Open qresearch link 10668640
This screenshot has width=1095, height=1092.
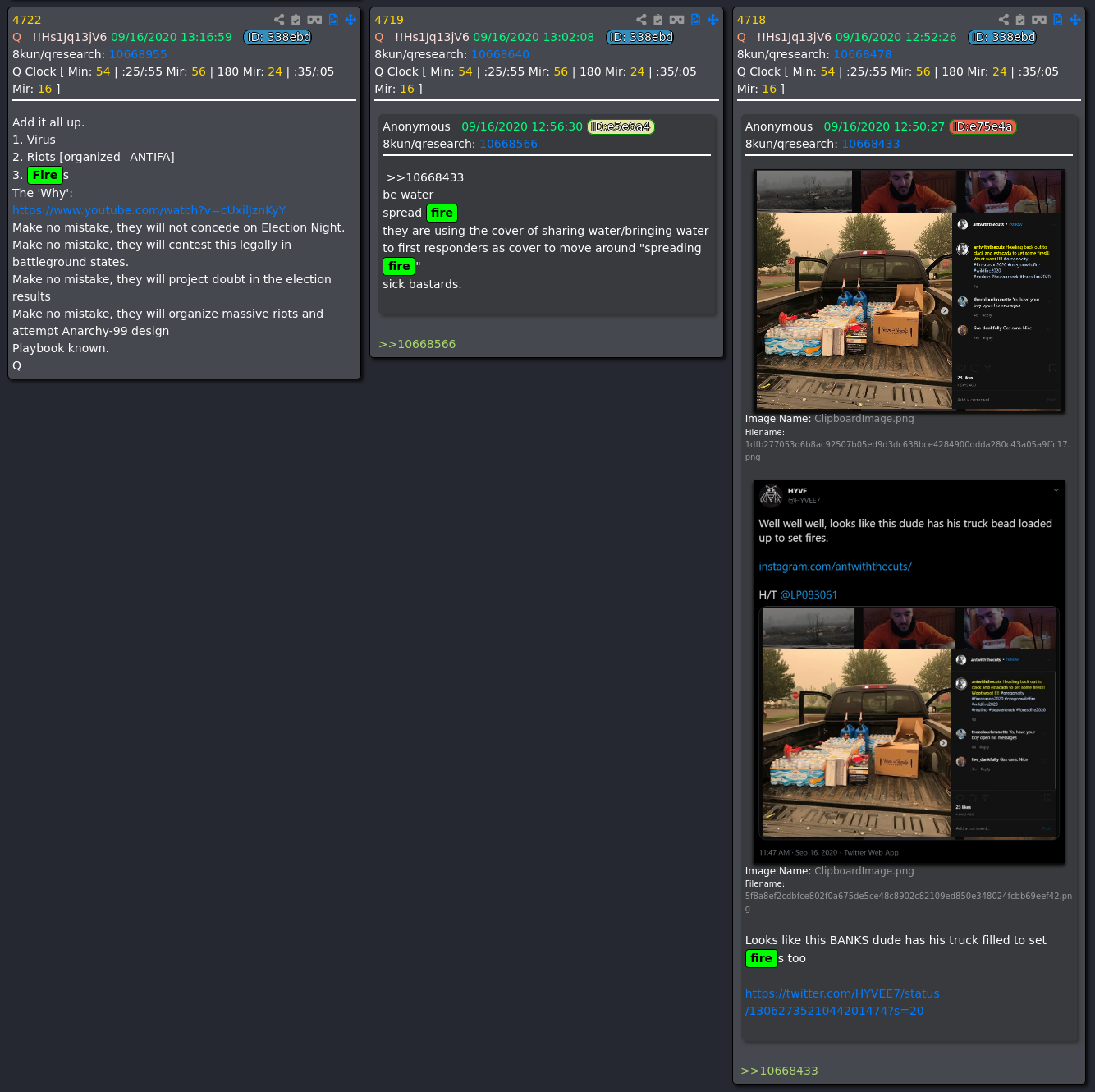[x=500, y=54]
